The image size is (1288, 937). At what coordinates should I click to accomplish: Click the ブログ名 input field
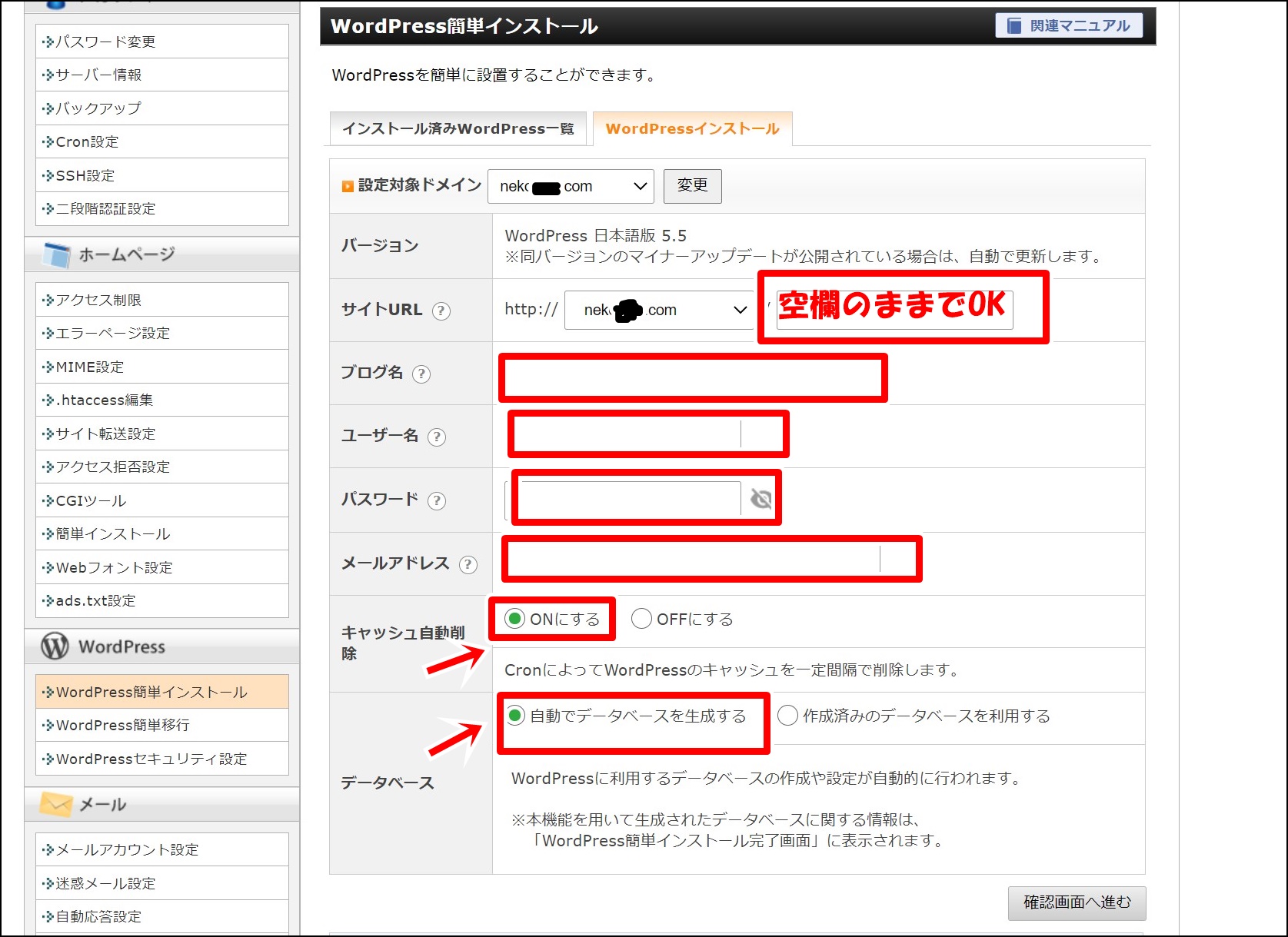[x=693, y=377]
